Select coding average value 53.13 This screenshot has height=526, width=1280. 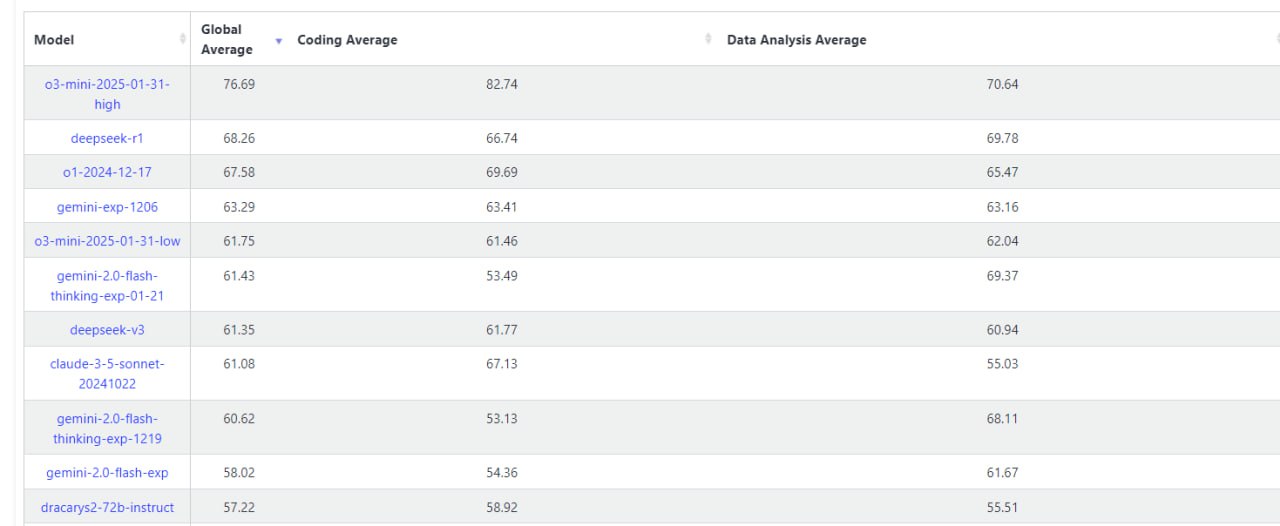(502, 418)
